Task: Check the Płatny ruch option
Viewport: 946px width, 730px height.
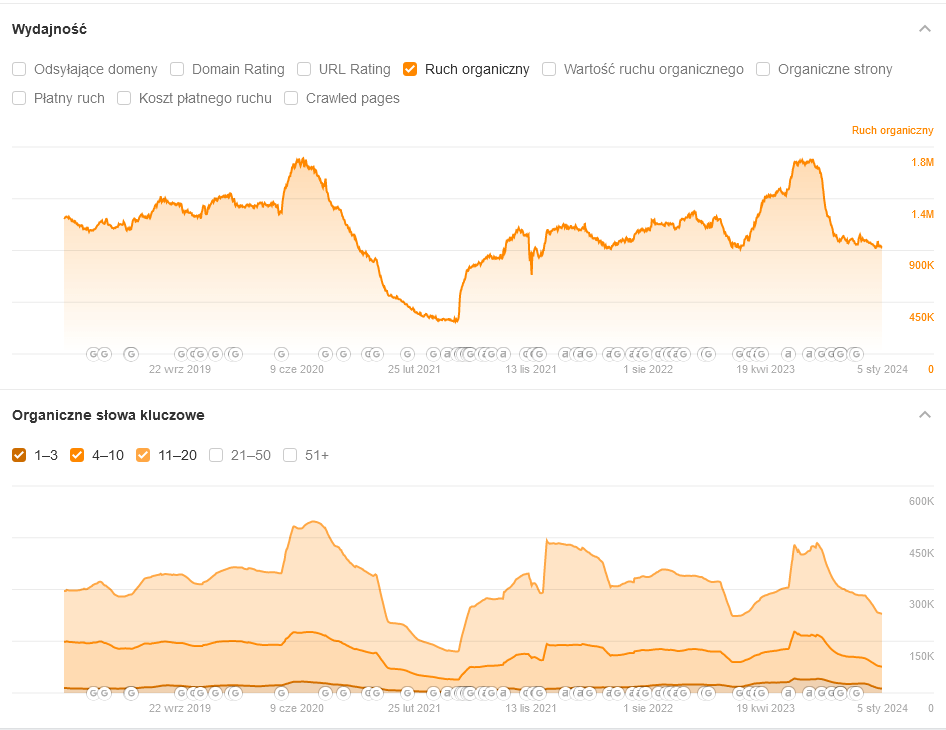Action: pyautogui.click(x=19, y=98)
